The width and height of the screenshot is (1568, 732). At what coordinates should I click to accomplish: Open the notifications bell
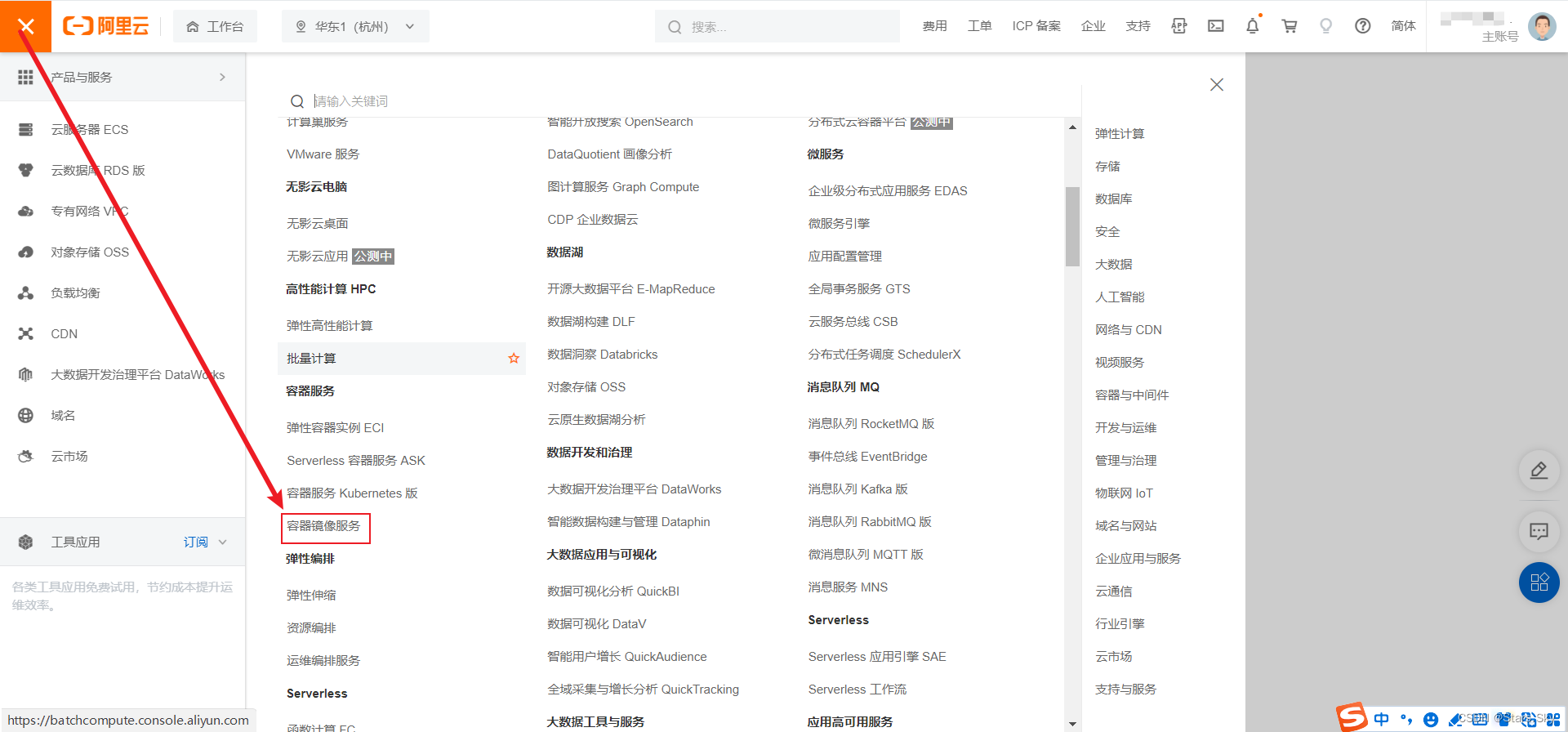pos(1252,26)
